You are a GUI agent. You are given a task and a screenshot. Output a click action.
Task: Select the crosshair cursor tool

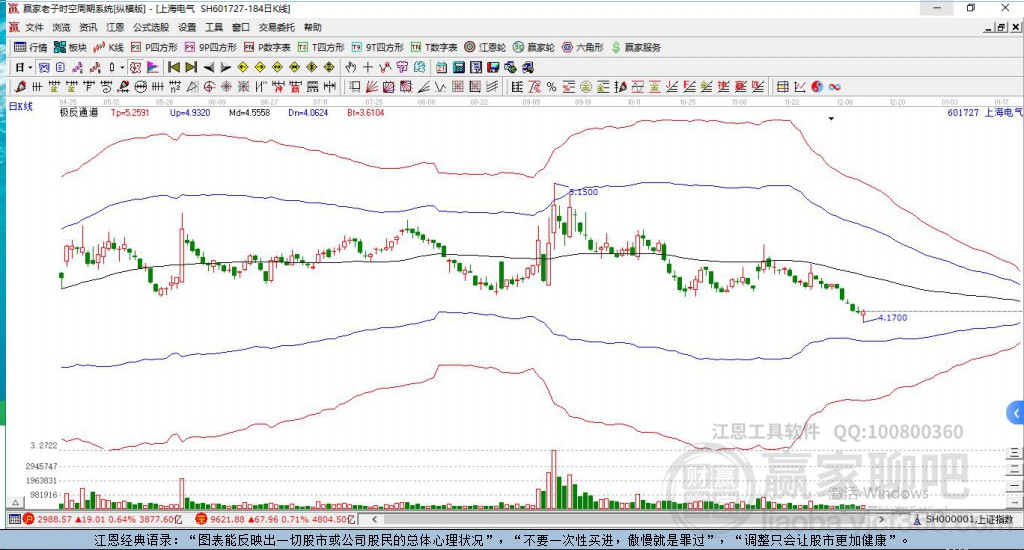(x=368, y=67)
